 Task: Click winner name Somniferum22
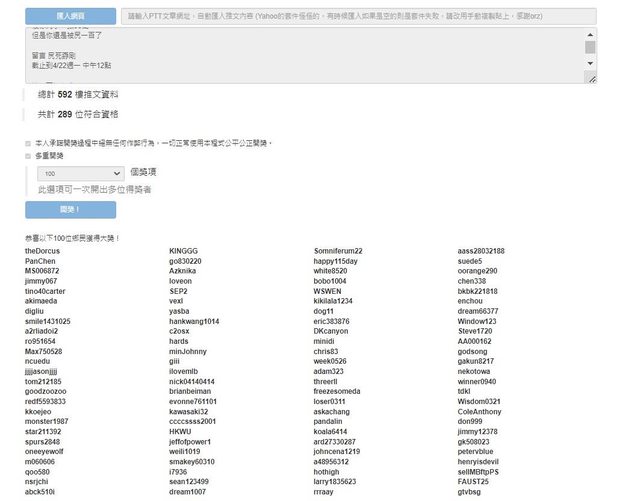coord(338,251)
